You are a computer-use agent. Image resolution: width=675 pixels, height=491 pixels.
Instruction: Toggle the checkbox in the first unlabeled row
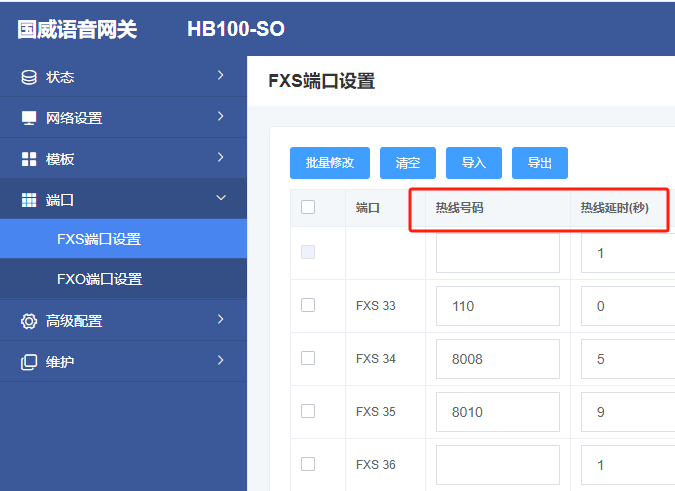(x=308, y=252)
